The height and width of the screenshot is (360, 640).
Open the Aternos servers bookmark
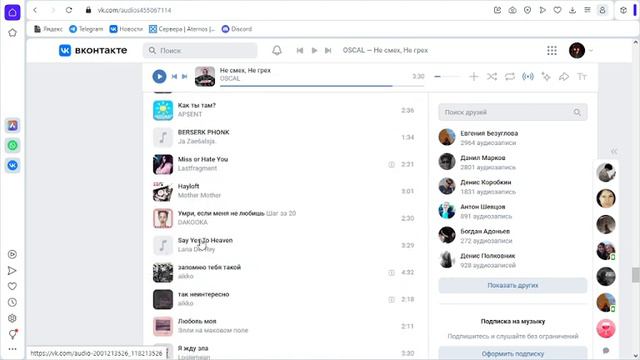182,29
